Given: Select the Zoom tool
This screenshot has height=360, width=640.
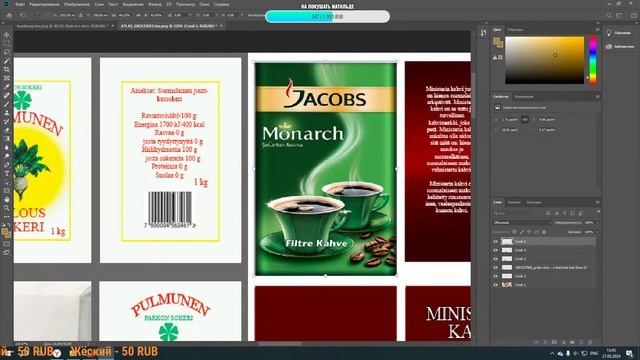Looking at the screenshot, I should point(7,208).
